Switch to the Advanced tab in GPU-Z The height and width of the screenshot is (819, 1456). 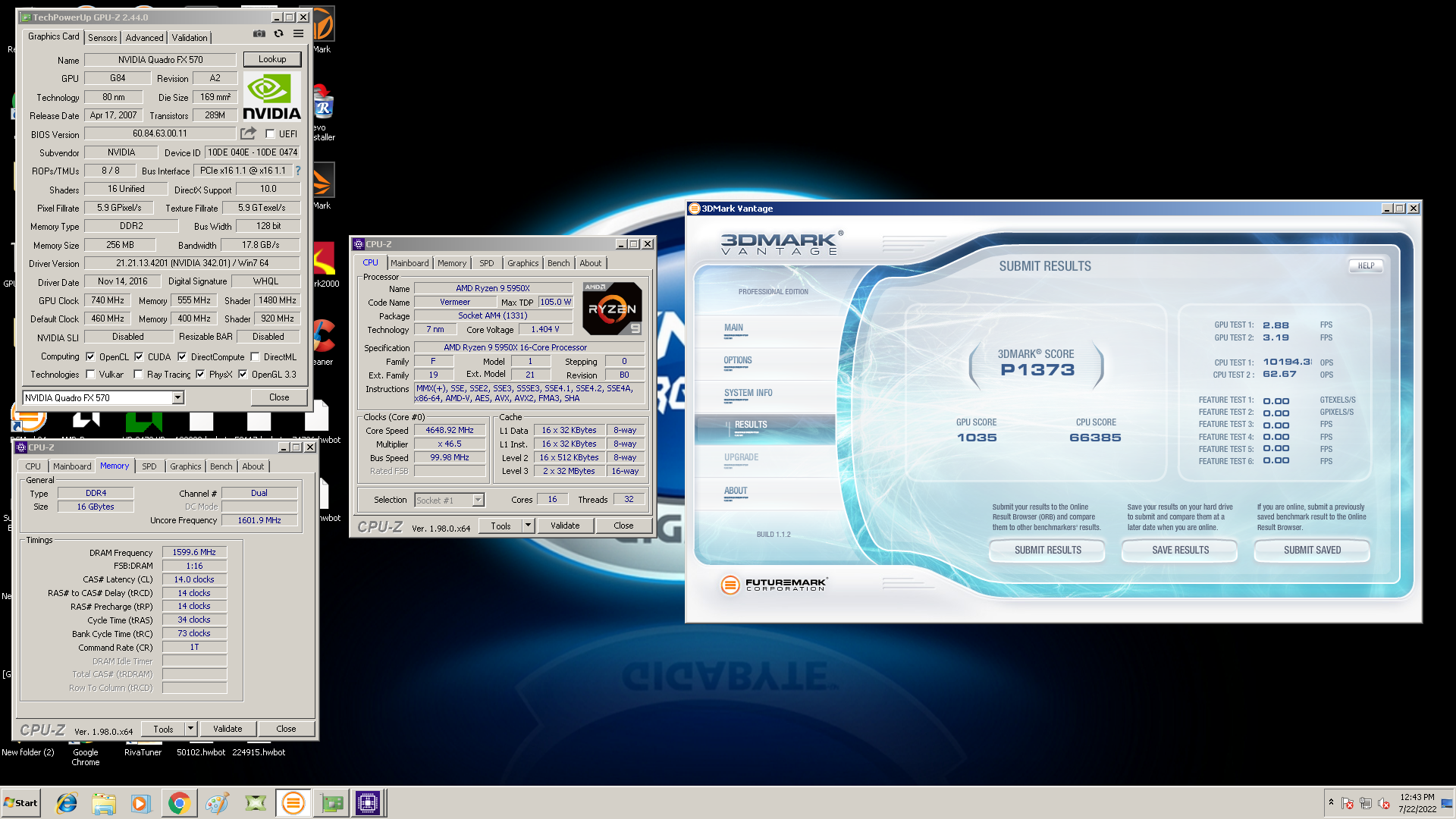click(x=144, y=37)
